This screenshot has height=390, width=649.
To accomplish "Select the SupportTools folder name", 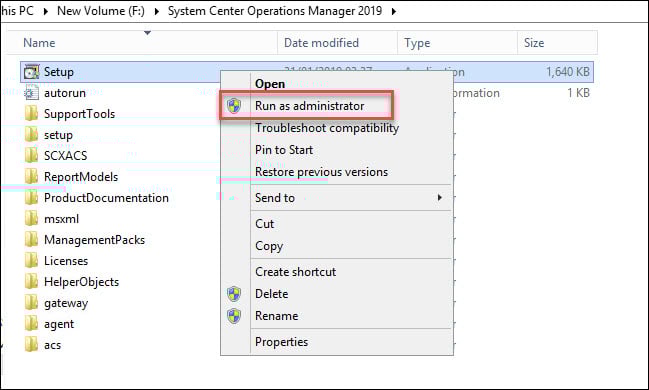I will [x=79, y=114].
